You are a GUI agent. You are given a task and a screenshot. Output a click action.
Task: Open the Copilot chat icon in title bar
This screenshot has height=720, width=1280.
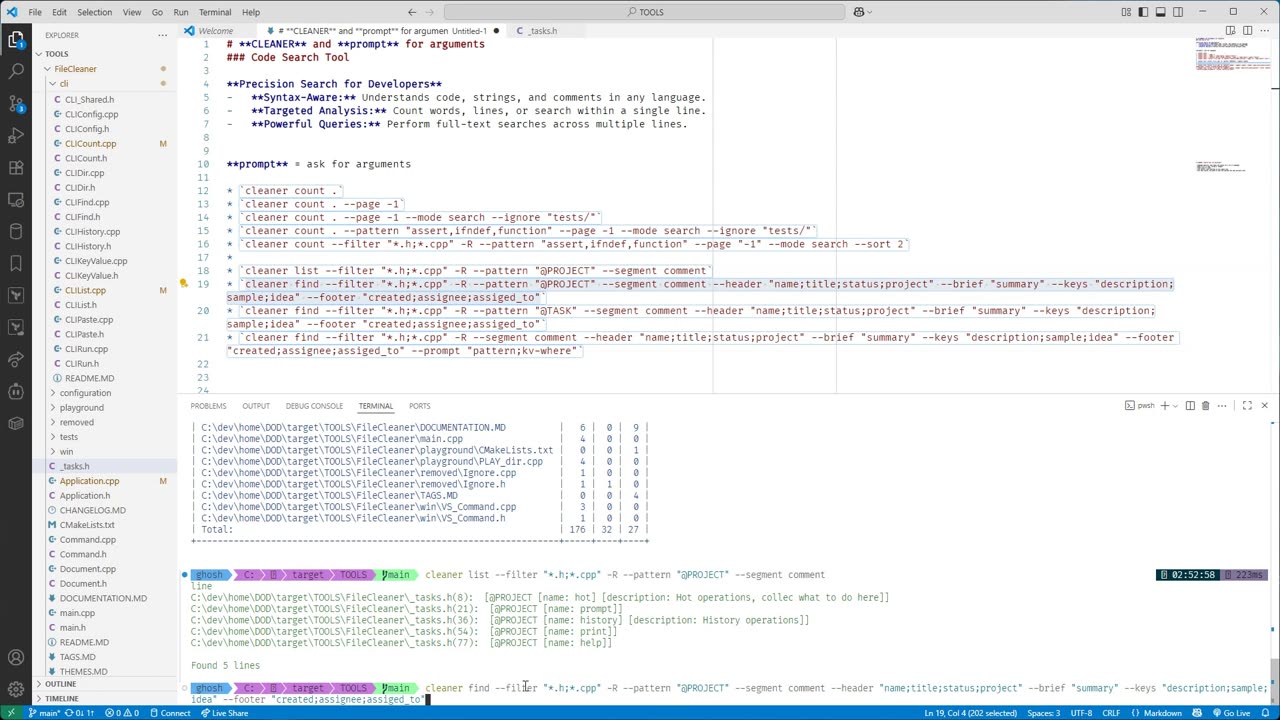pos(859,12)
